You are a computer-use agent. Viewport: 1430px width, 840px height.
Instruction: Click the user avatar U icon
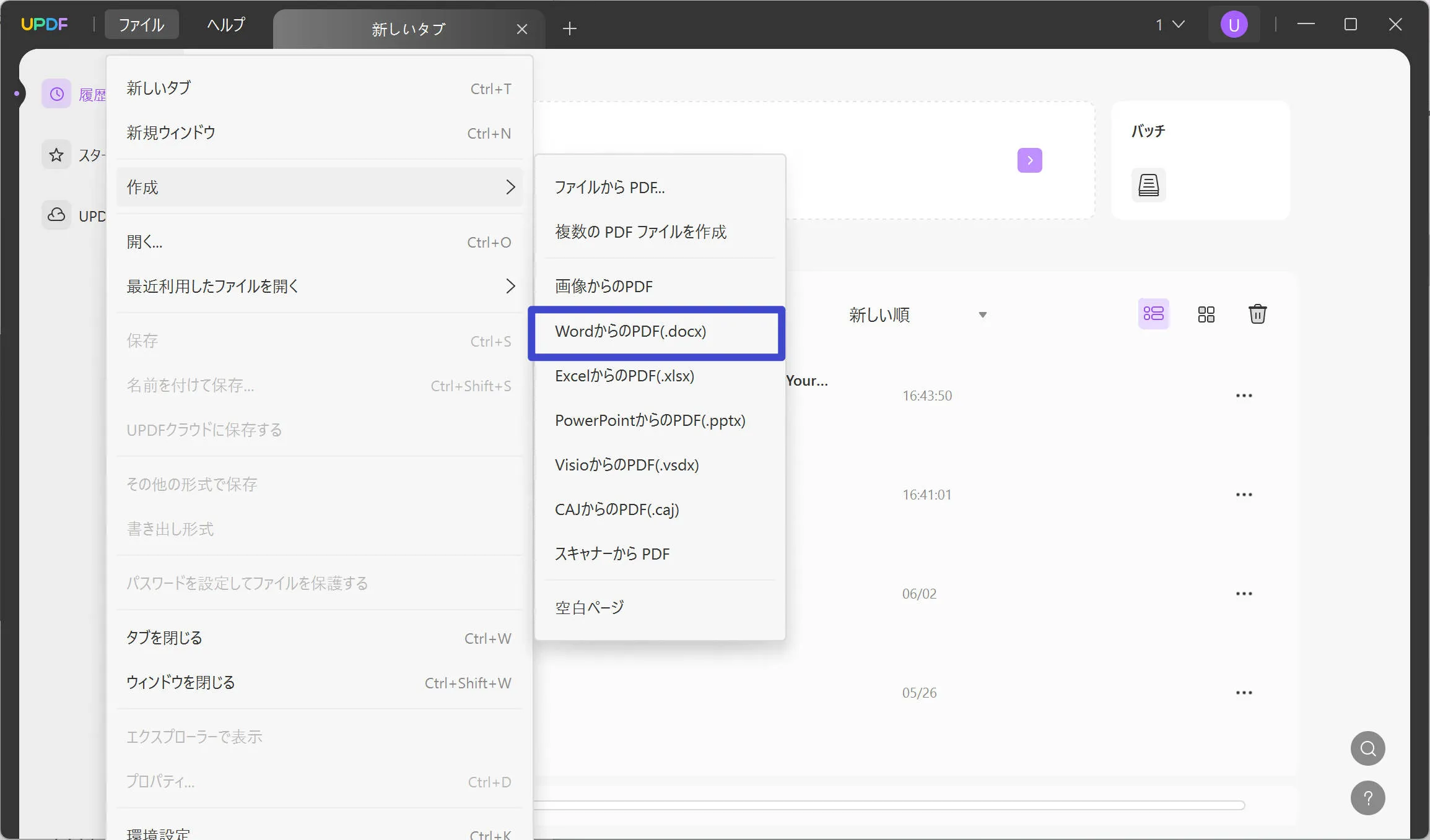(x=1234, y=25)
